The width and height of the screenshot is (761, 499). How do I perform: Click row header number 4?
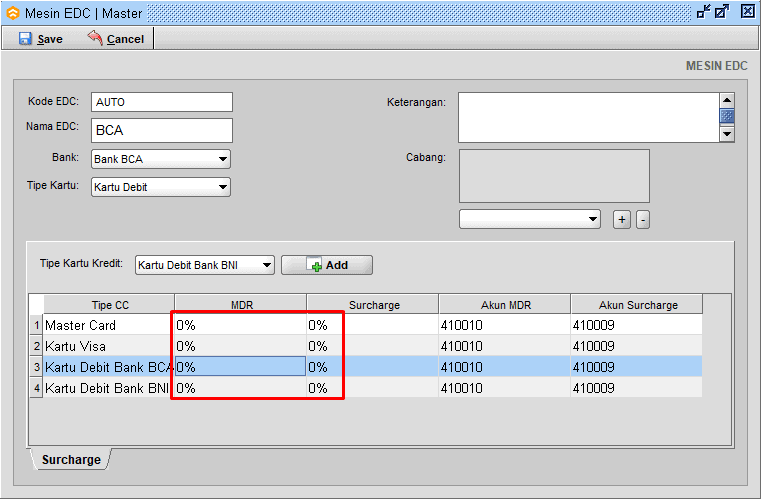[x=36, y=388]
